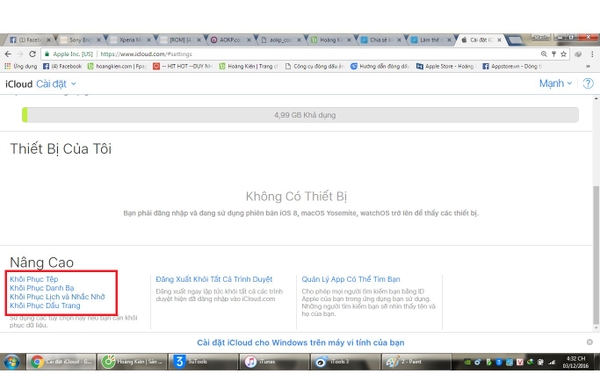The image size is (600, 381).
Task: Open the Ứng dụng apps shortcut
Action: coord(21,66)
